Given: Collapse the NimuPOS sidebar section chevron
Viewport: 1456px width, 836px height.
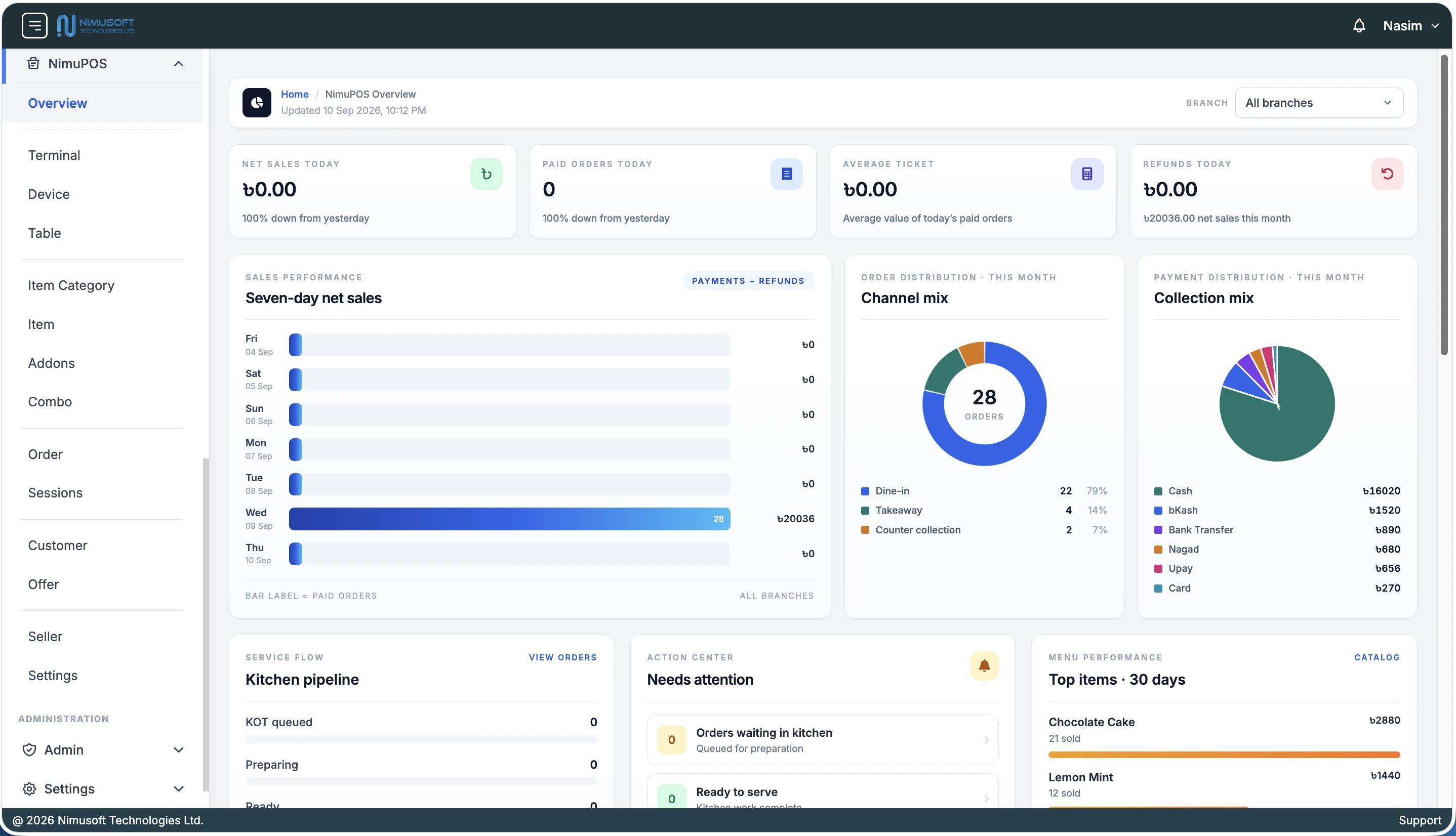Looking at the screenshot, I should pyautogui.click(x=179, y=64).
